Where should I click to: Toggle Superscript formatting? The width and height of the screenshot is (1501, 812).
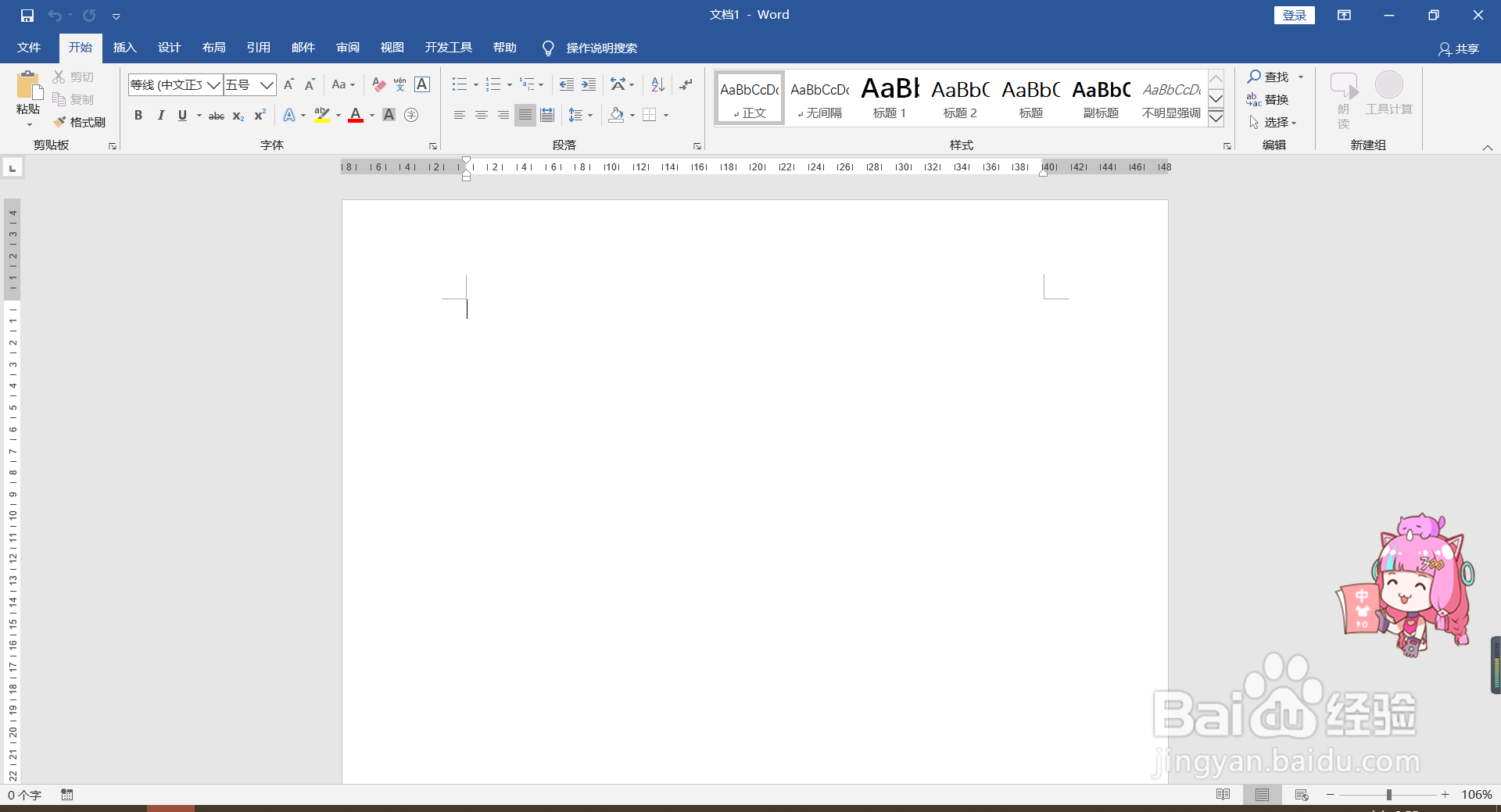pos(260,115)
